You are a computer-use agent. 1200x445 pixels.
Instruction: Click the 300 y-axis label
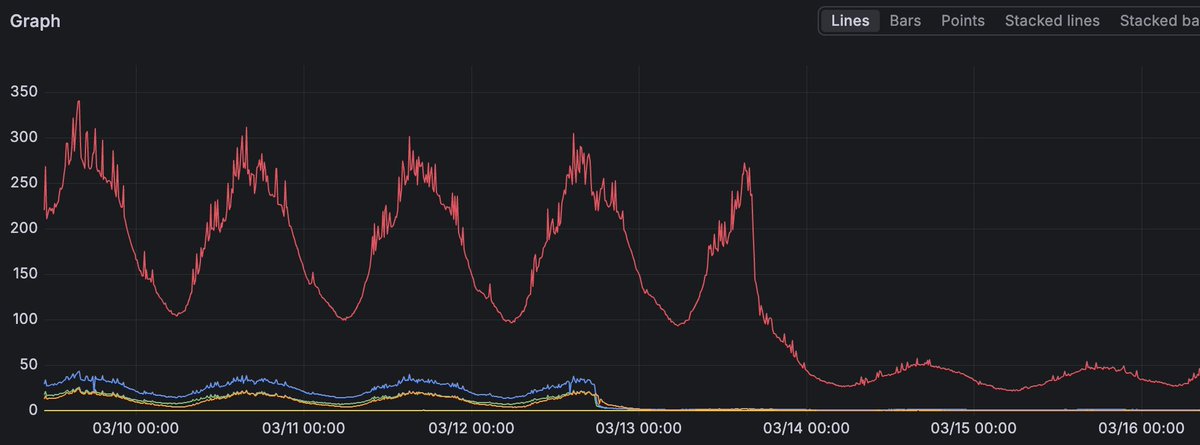(23, 137)
